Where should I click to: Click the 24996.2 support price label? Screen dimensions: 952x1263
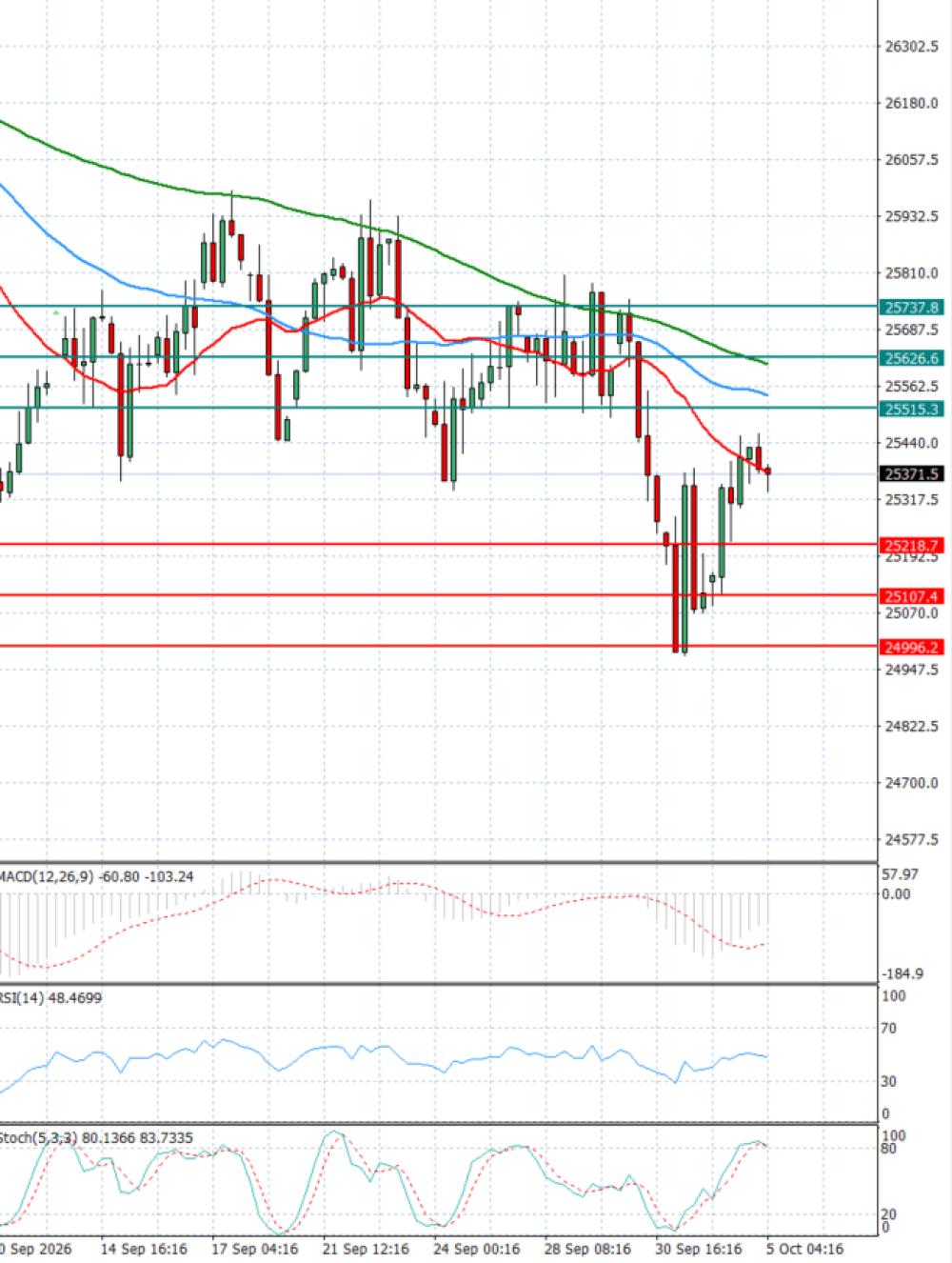click(911, 647)
